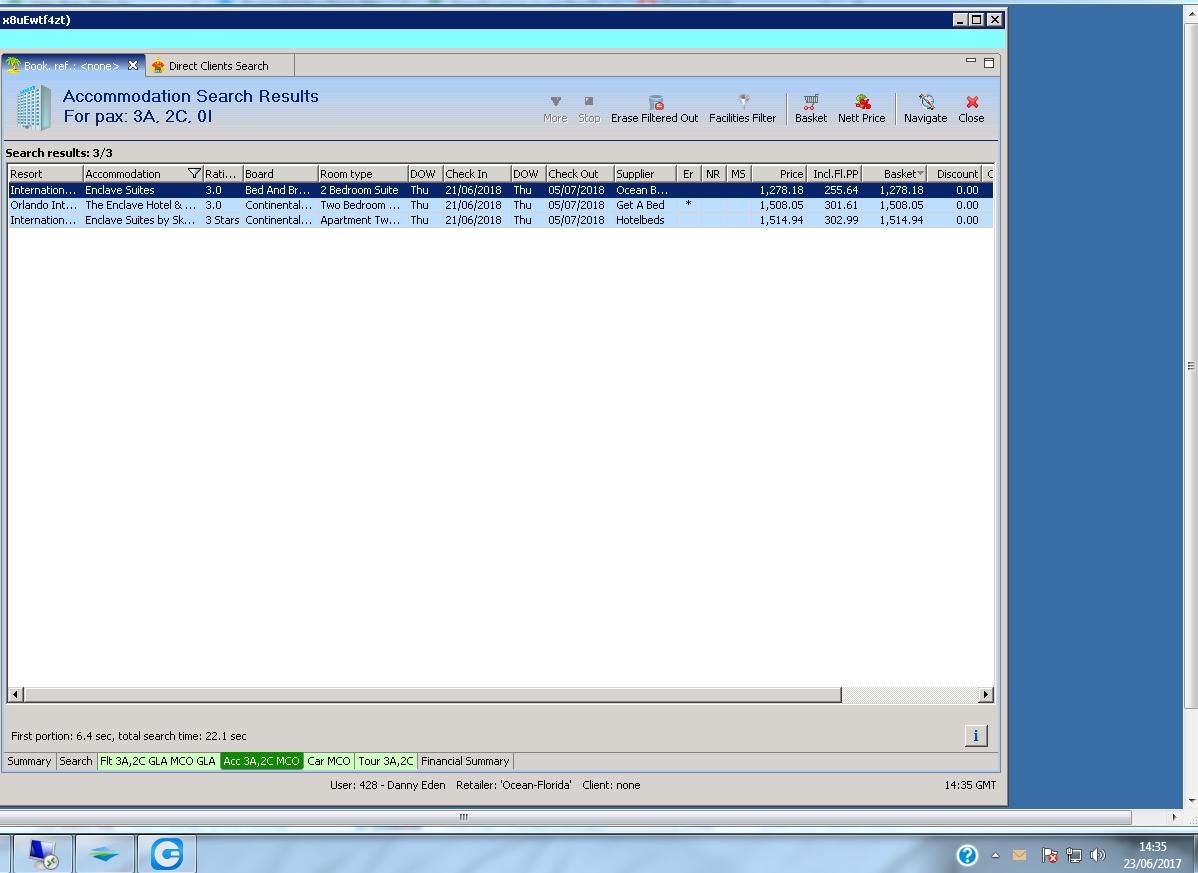Click the asterisk in the Er column
This screenshot has width=1198, height=873.
(x=688, y=204)
